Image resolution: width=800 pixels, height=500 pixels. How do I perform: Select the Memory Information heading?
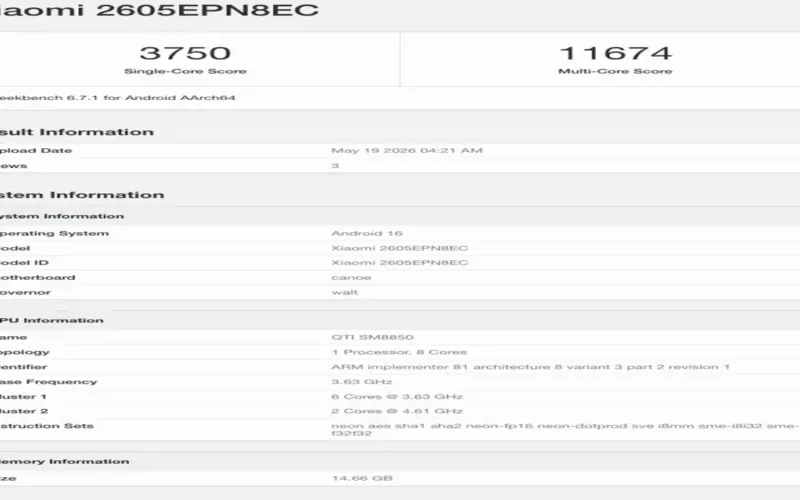[64, 462]
